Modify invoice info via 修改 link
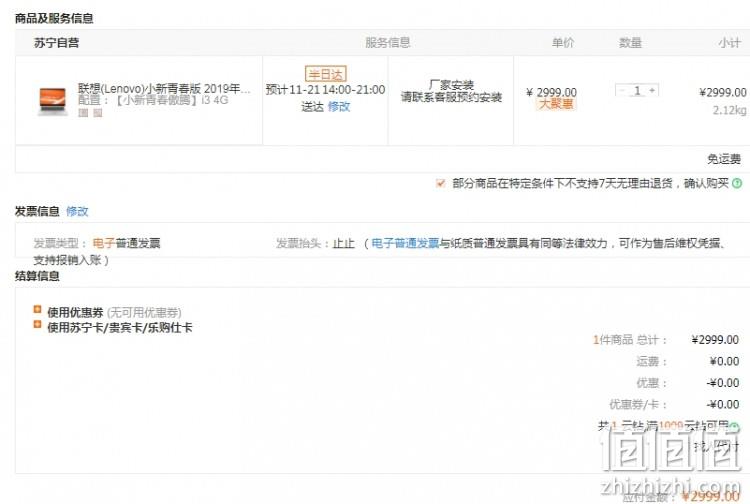Image resolution: width=750 pixels, height=504 pixels. [77, 211]
